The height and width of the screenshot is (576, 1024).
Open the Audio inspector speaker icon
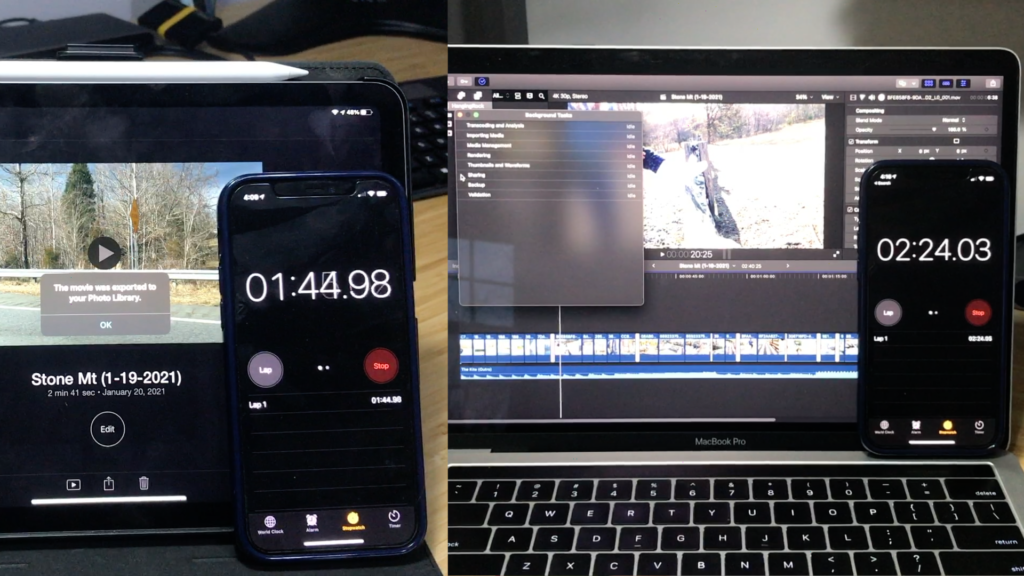(871, 97)
